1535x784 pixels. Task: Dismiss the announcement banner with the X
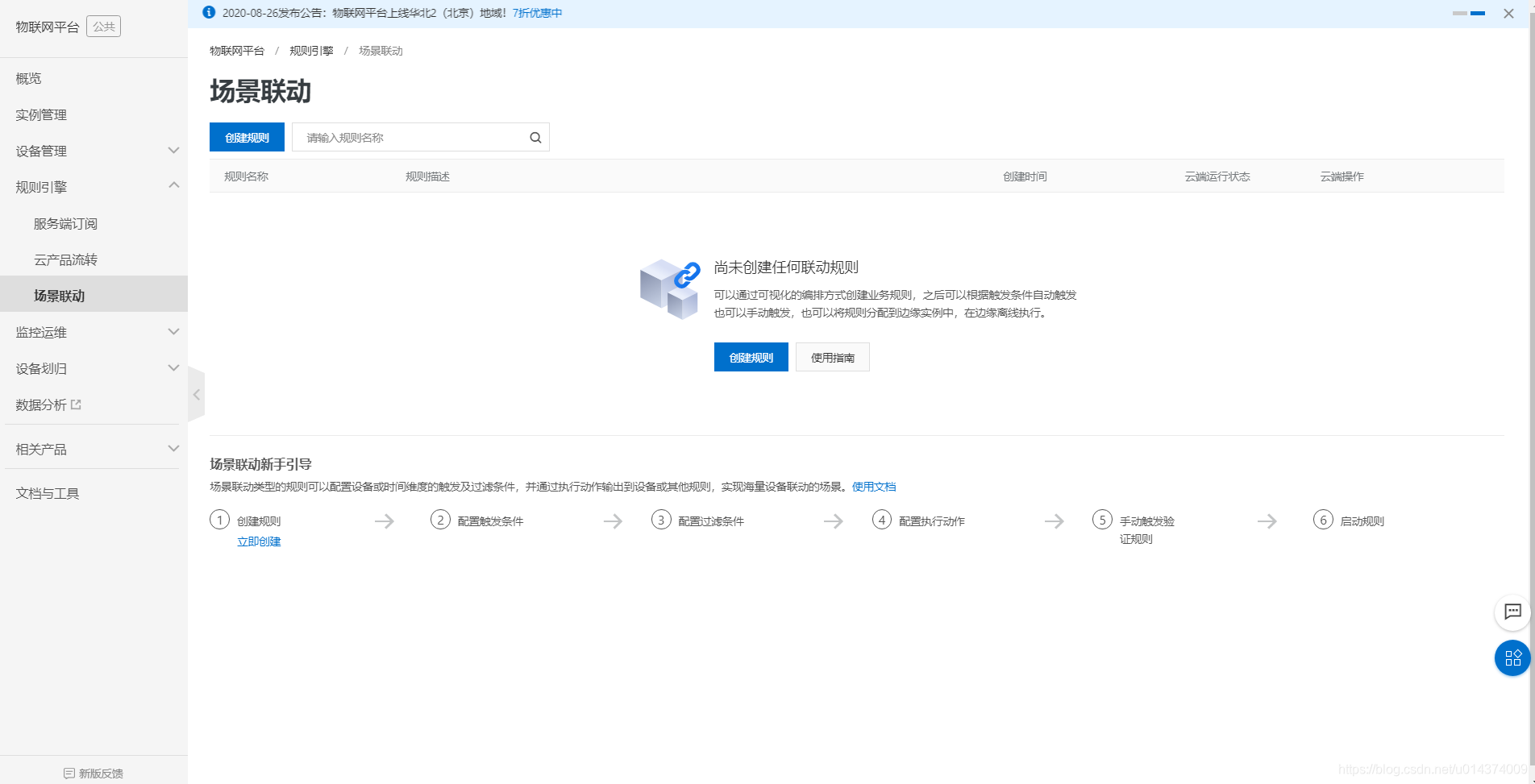click(x=1508, y=13)
